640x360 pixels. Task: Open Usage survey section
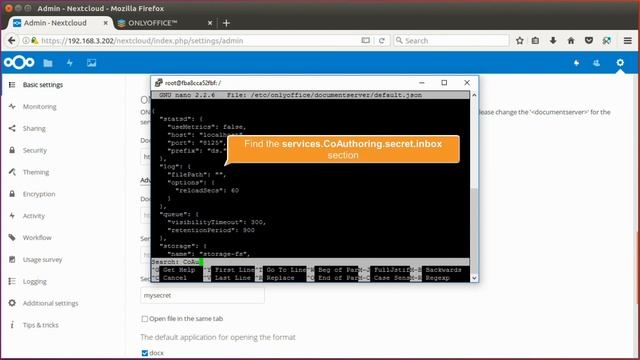click(x=42, y=260)
